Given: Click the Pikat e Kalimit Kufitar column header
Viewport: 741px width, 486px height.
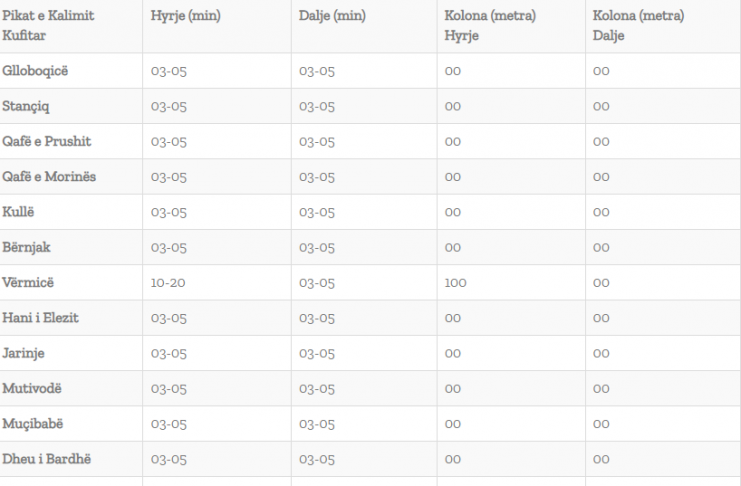Looking at the screenshot, I should [x=48, y=26].
